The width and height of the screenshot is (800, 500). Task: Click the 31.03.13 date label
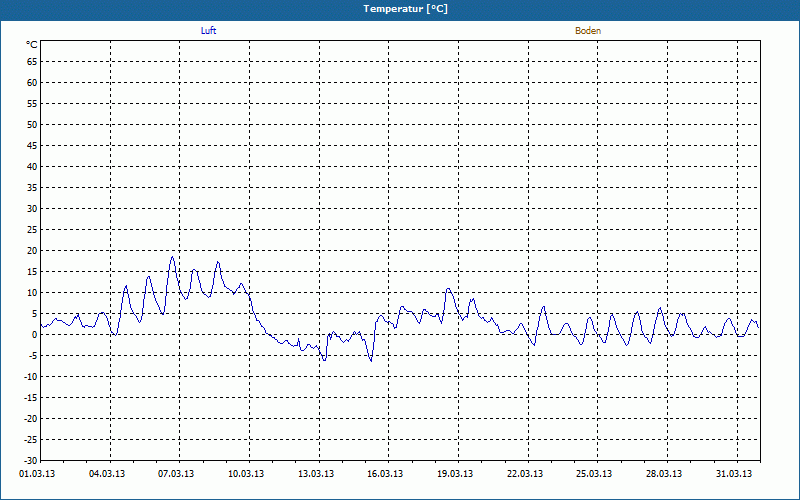coord(734,473)
